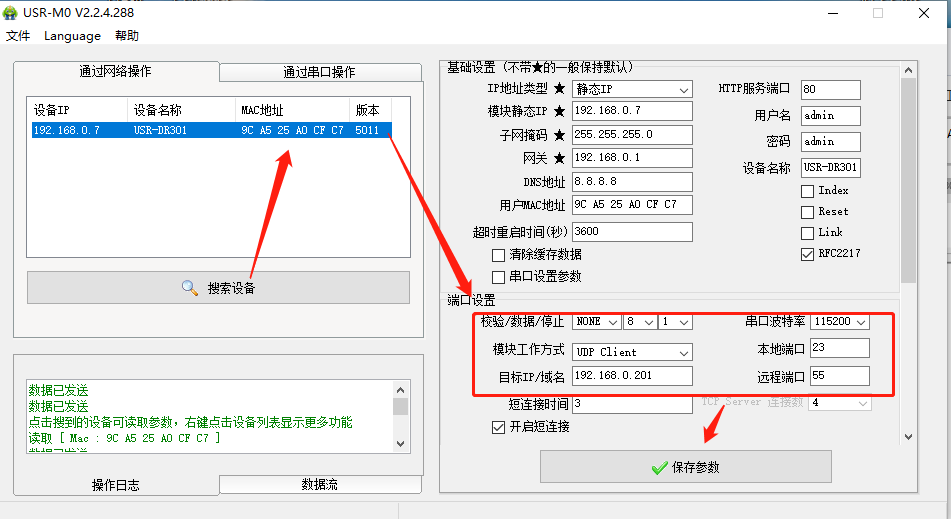Viewport: 951px width, 519px height.
Task: Open the Language menu
Action: pos(72,36)
